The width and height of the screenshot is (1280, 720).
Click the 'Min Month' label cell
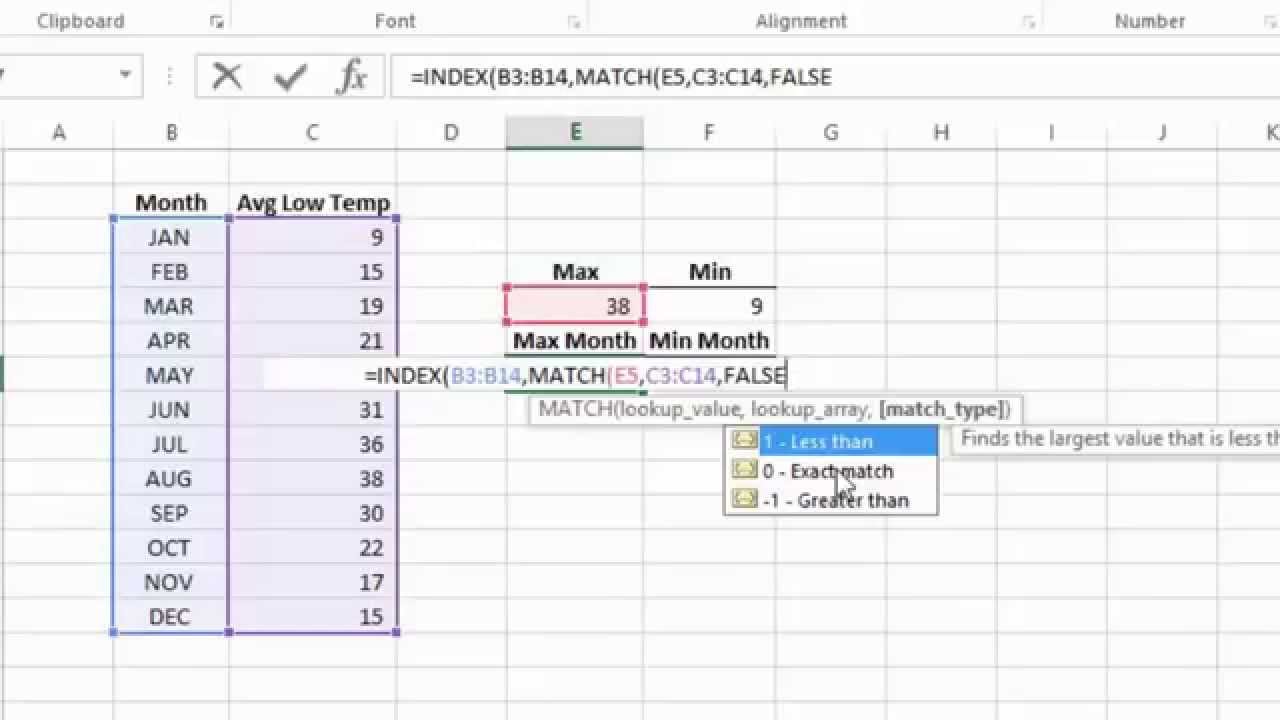pyautogui.click(x=709, y=341)
